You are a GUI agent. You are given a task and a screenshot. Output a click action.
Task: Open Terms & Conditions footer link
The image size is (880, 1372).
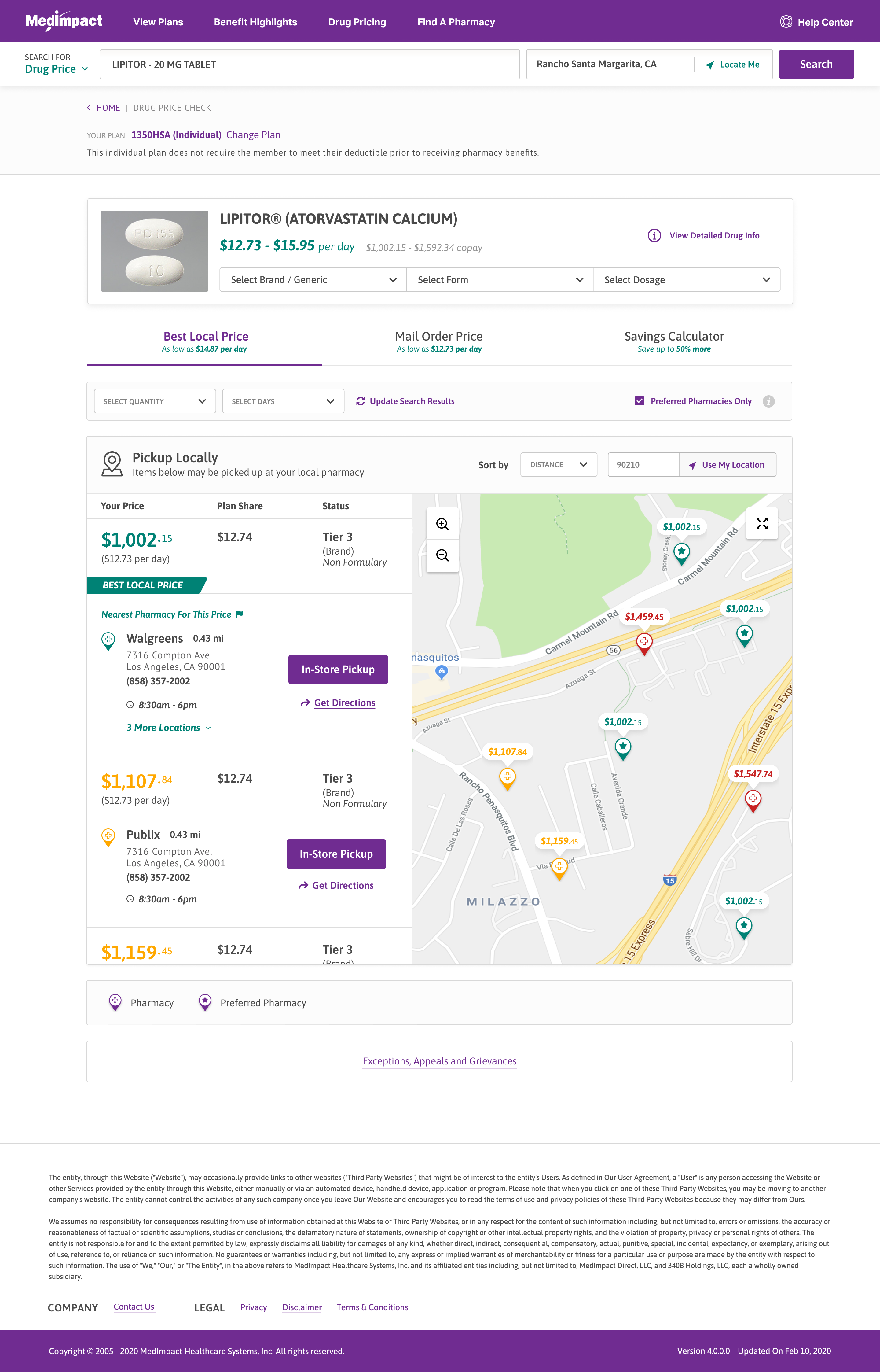click(x=372, y=1307)
